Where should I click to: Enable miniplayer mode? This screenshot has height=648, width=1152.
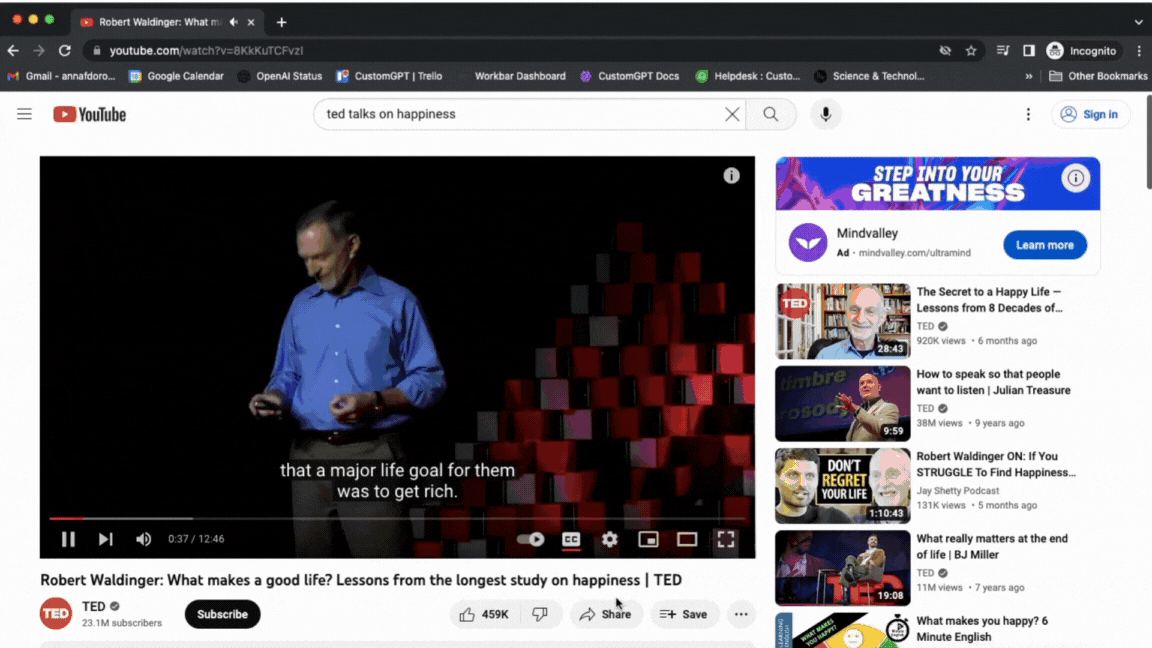648,539
